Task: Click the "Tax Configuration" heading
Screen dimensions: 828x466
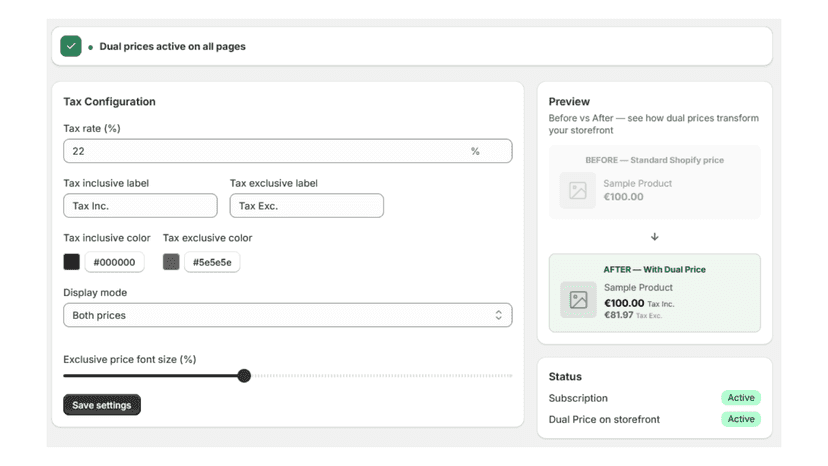Action: point(109,101)
